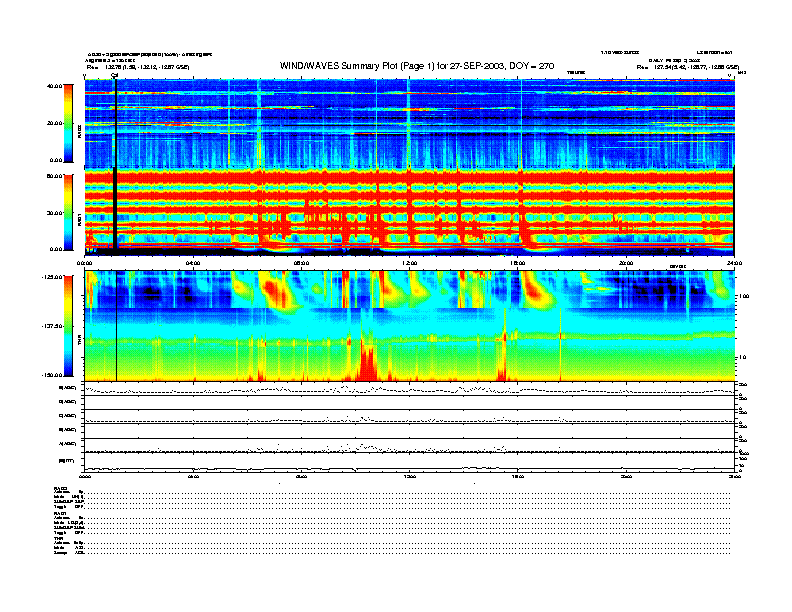Click the 24:00 tick below RAD1 panel
This screenshot has width=792, height=612.
click(x=734, y=263)
